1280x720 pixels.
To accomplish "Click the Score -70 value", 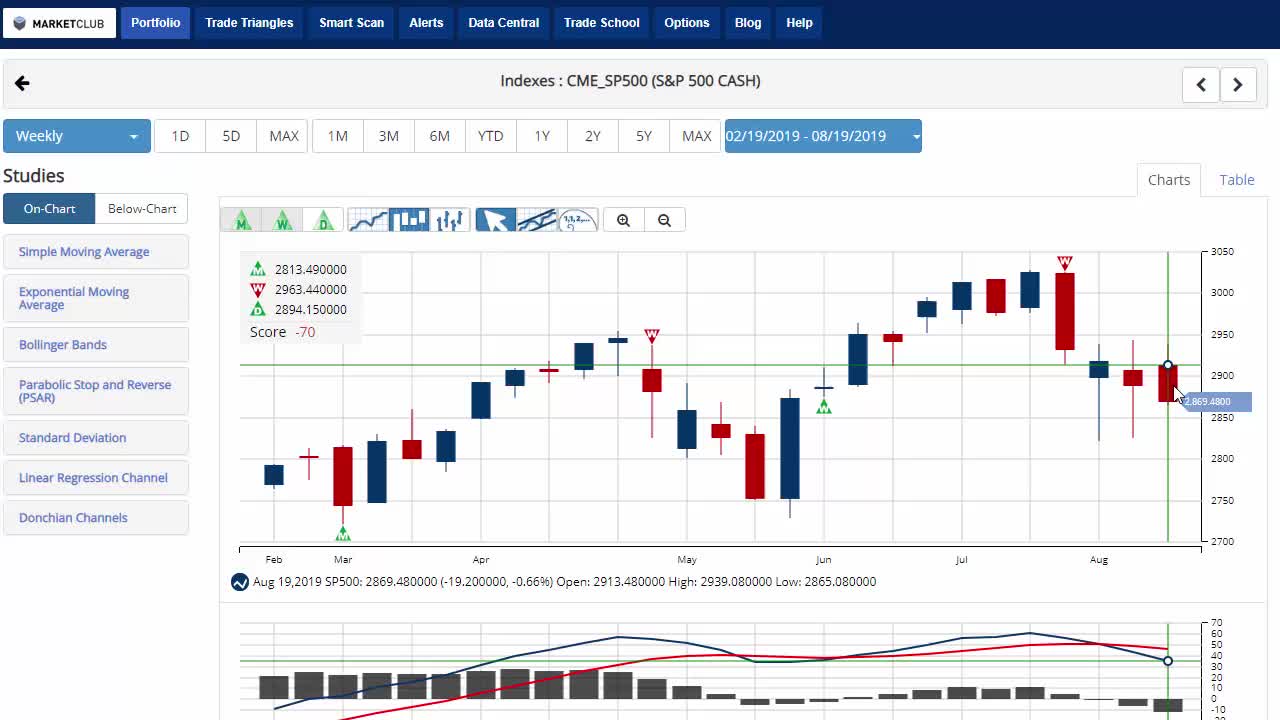I will 305,332.
